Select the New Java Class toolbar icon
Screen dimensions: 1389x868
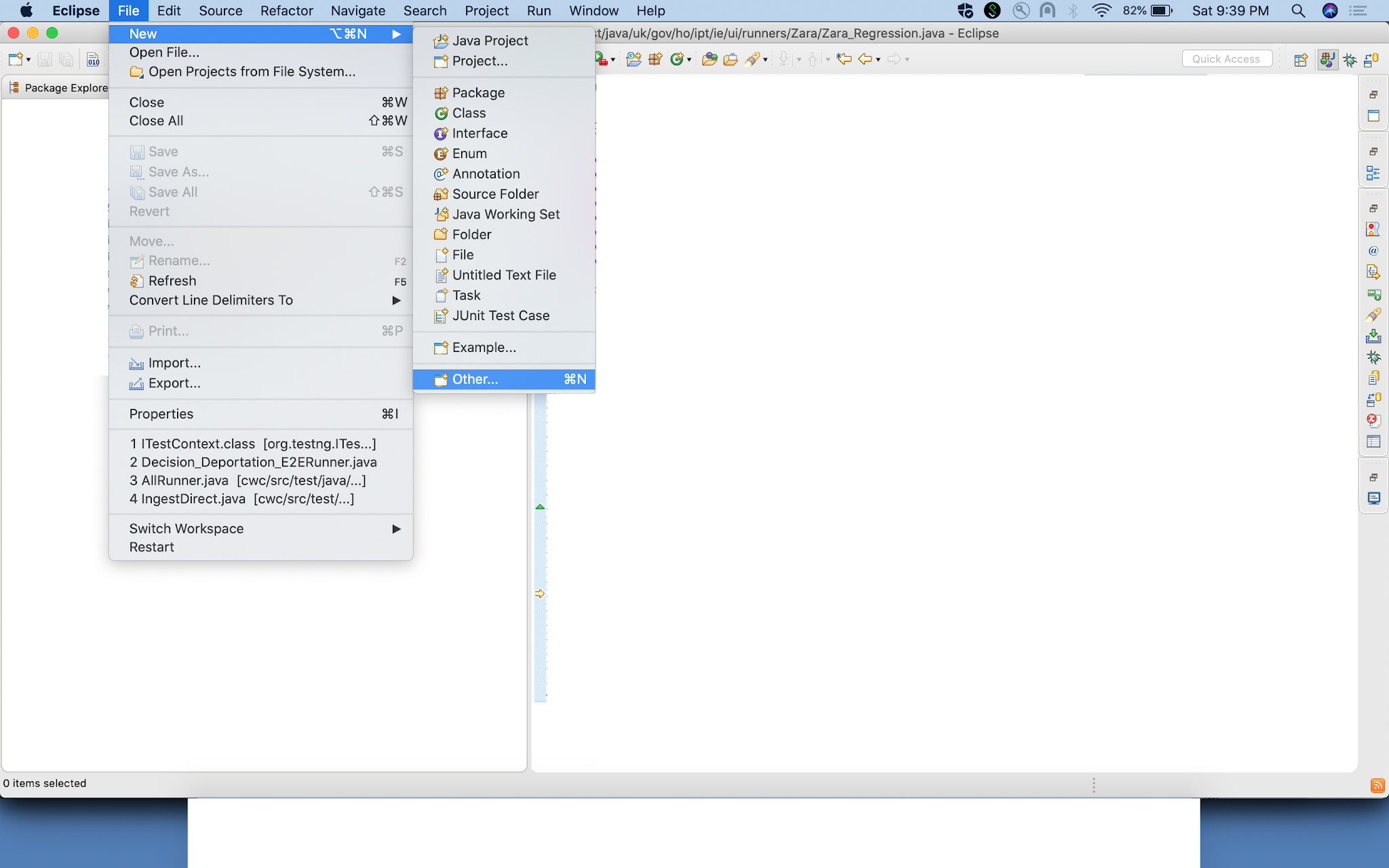(677, 60)
